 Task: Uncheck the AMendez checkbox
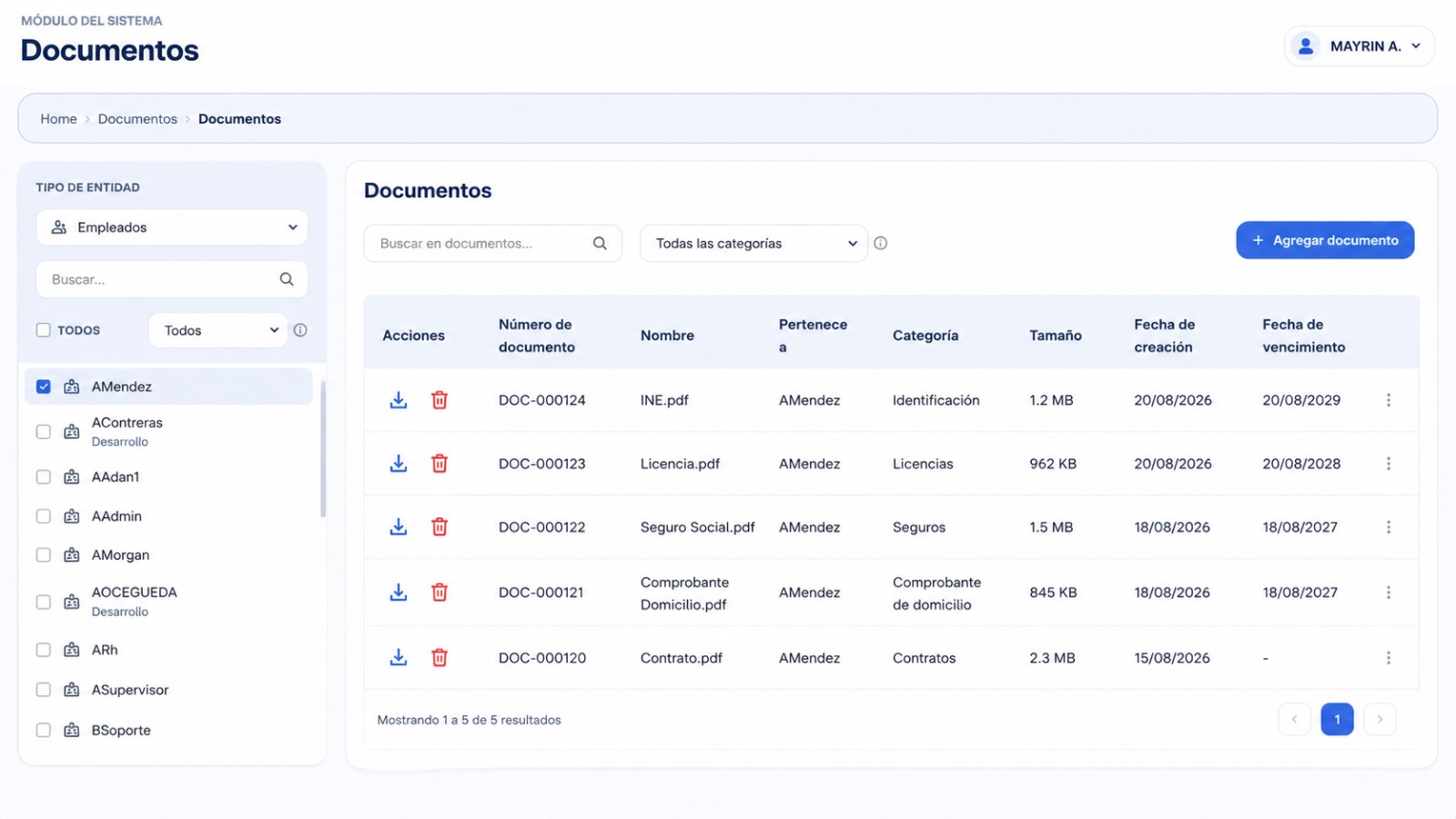(43, 387)
